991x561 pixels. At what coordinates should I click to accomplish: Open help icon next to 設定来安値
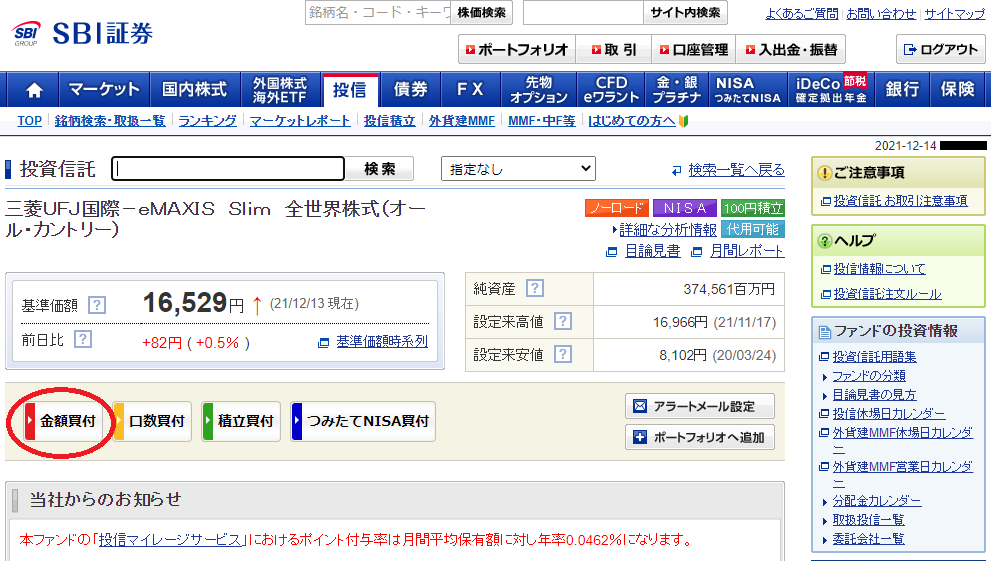coord(562,354)
